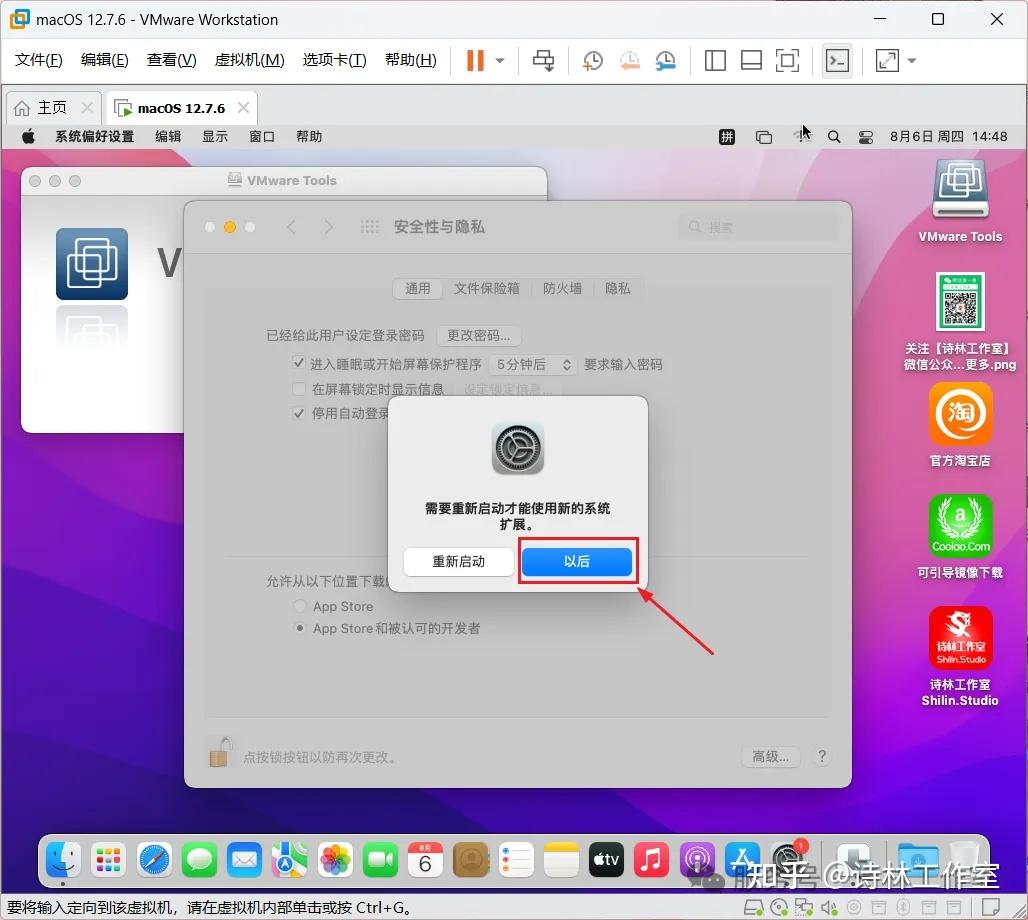Screen dimensions: 1028x920
Task: Click the date and time 8月6日 周四 14:48
Action: point(948,136)
